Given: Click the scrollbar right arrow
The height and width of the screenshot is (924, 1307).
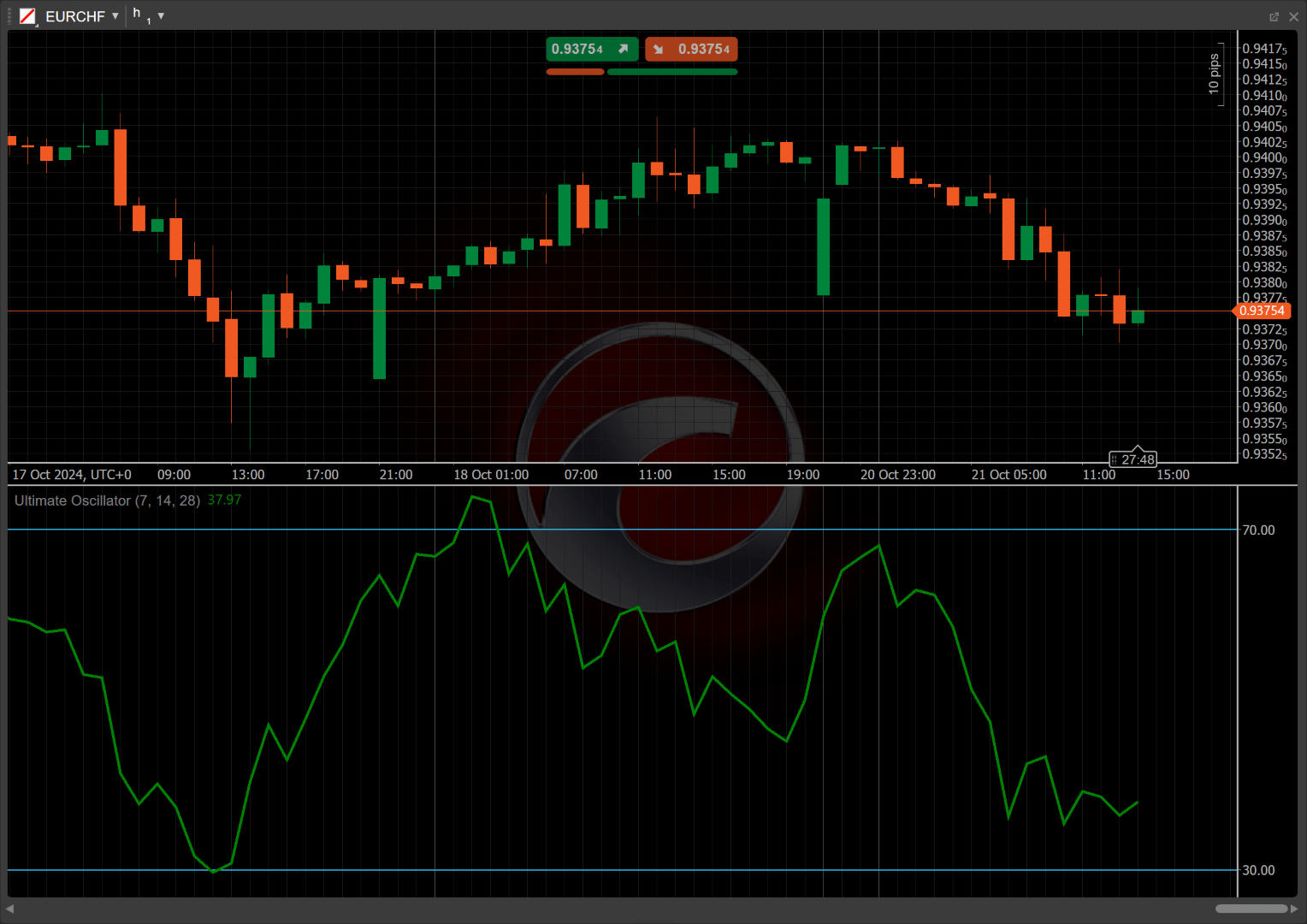Looking at the screenshot, I should (1294, 909).
